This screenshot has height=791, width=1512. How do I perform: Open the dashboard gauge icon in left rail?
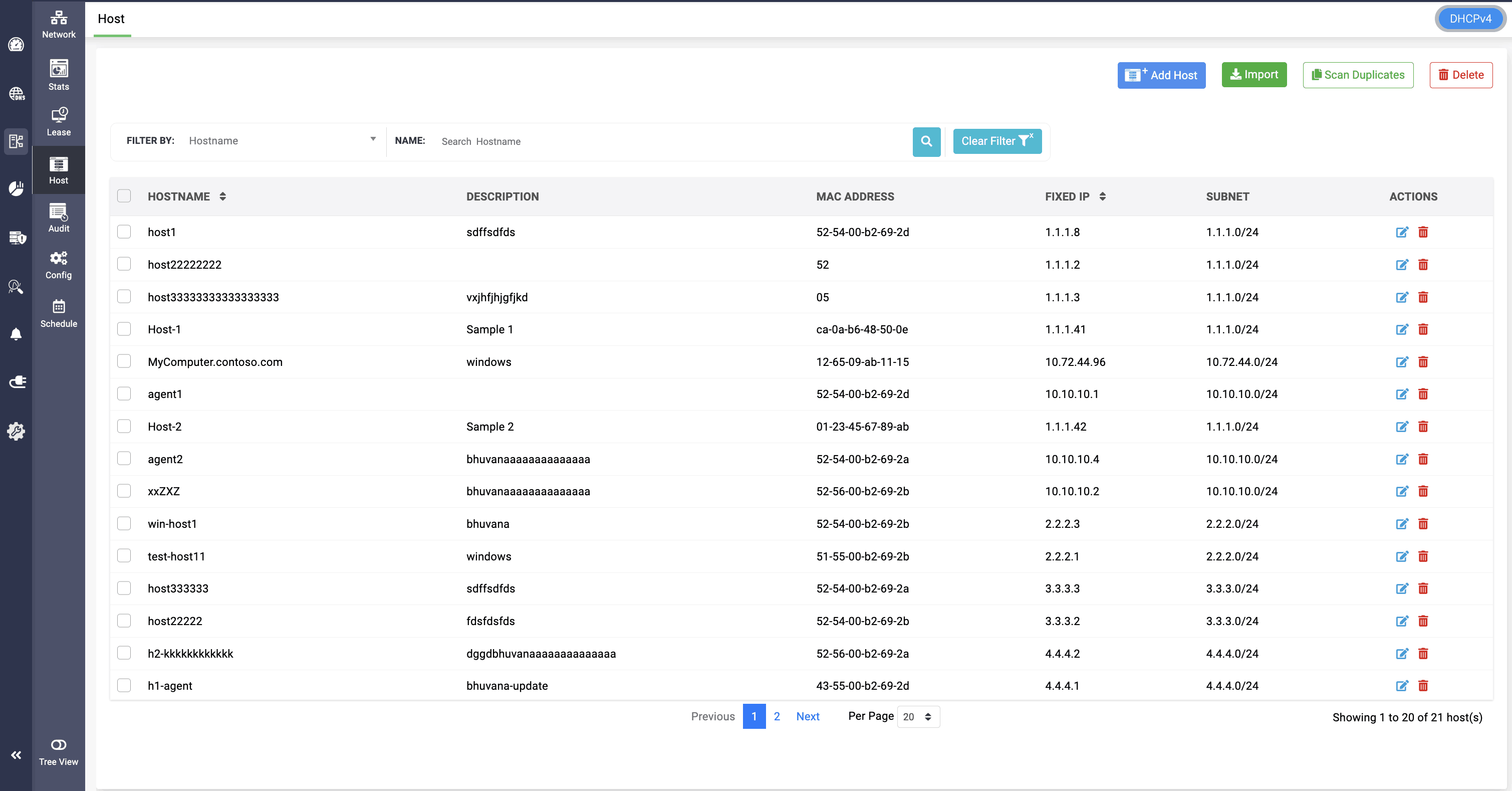[x=16, y=45]
